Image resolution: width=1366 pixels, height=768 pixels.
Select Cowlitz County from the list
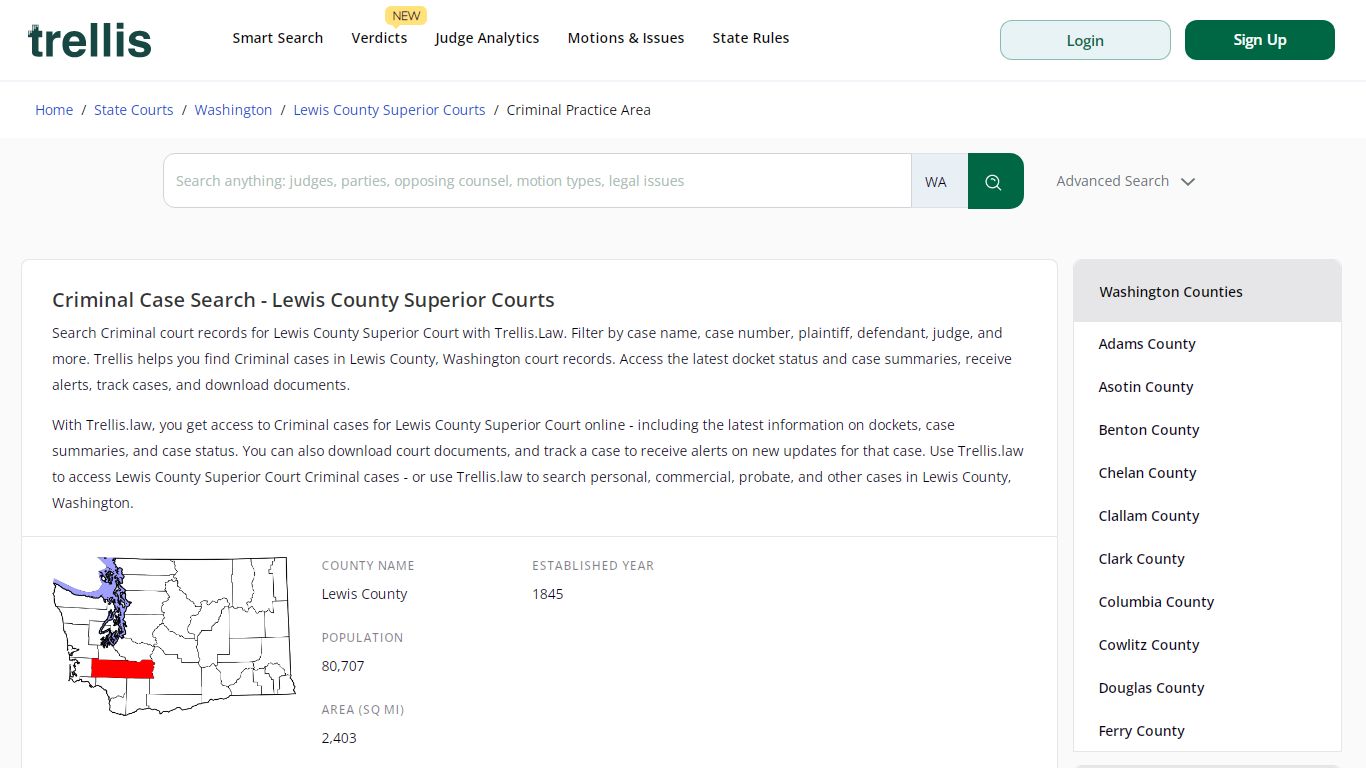1149,645
